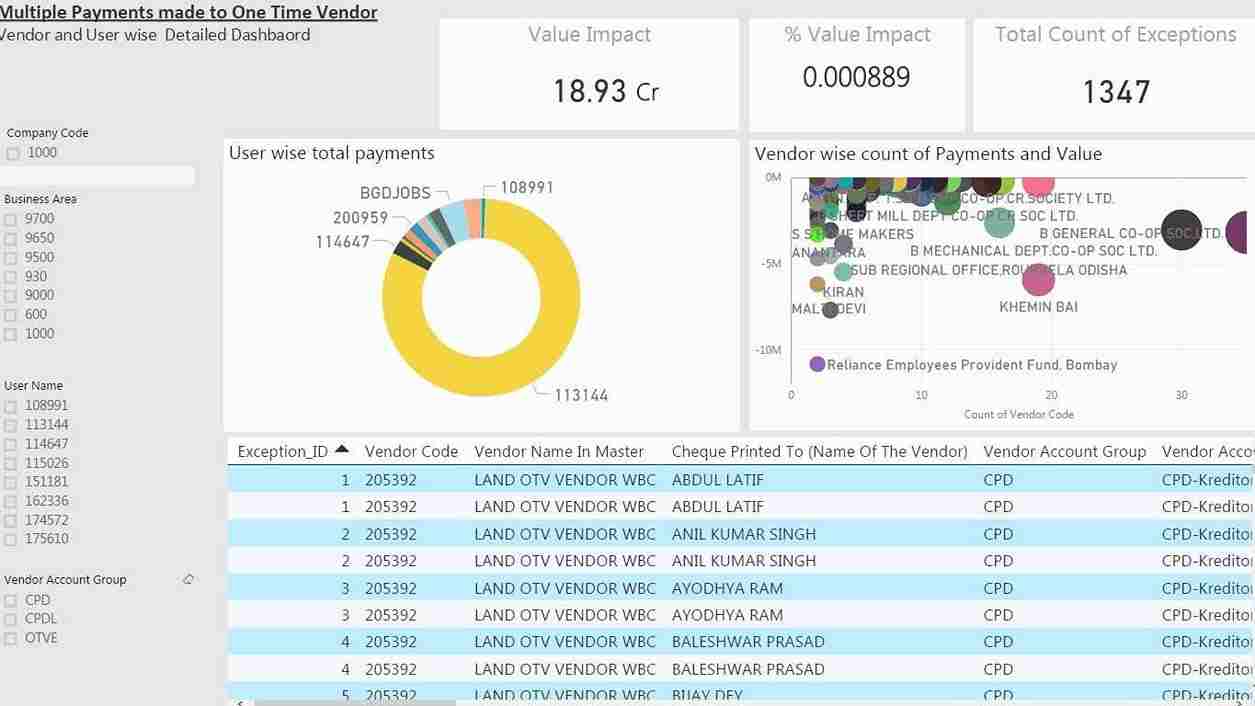Screen dimensions: 1255x706
Task: Select the purple Reliance Employees Provident Fund bubble
Action: (x=817, y=365)
